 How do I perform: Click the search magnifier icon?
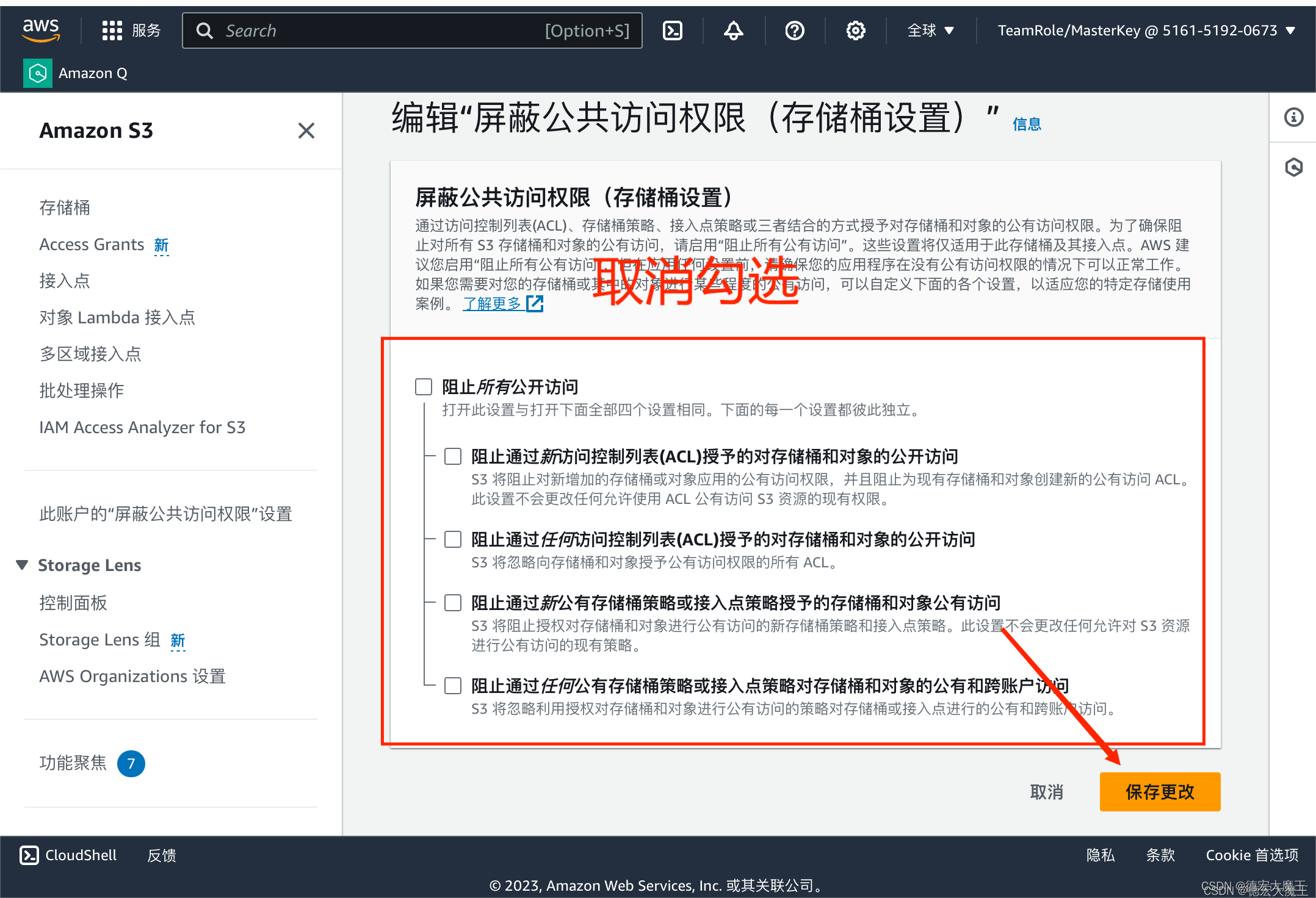tap(204, 31)
